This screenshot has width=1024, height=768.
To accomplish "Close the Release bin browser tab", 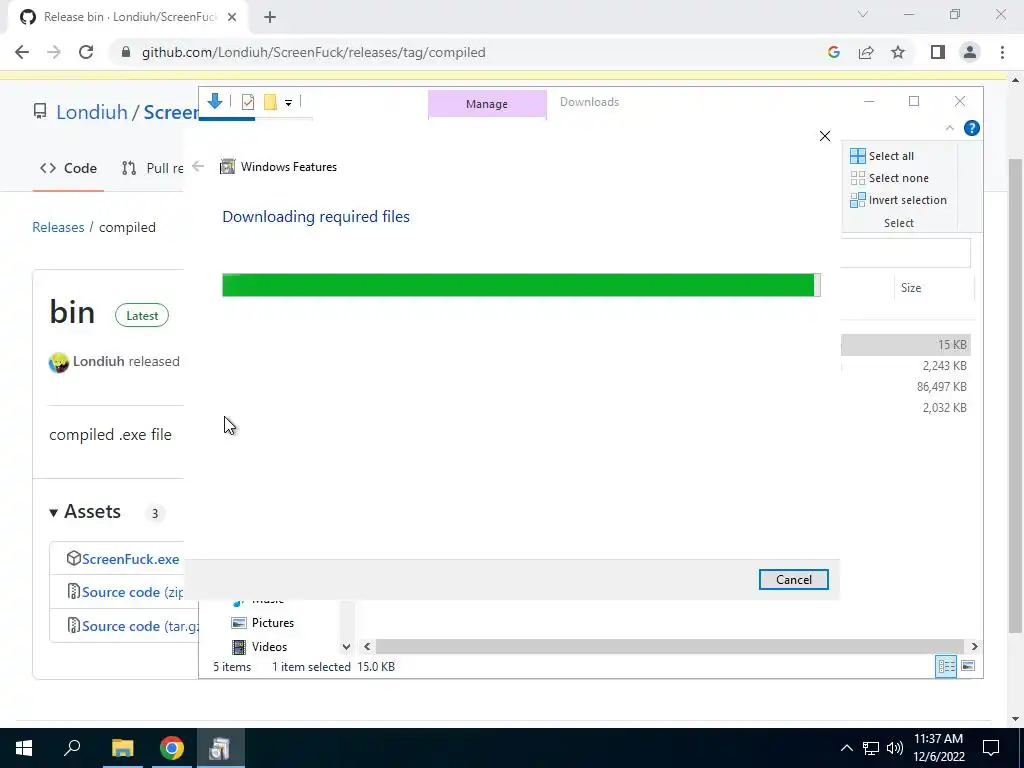I will pos(232,17).
